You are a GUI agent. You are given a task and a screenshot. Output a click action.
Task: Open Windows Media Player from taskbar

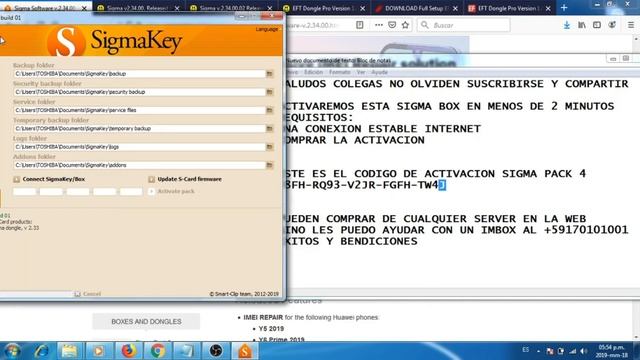click(x=98, y=351)
